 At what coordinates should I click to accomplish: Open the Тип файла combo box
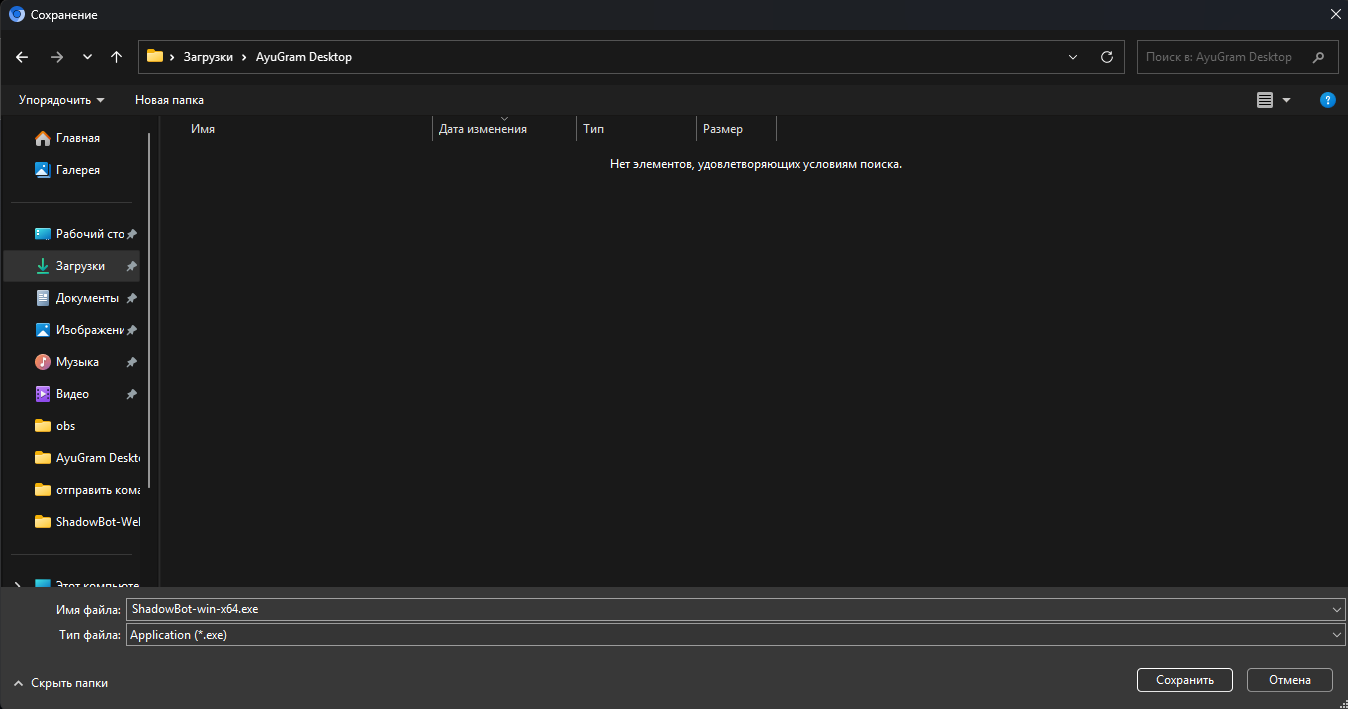pyautogui.click(x=736, y=635)
